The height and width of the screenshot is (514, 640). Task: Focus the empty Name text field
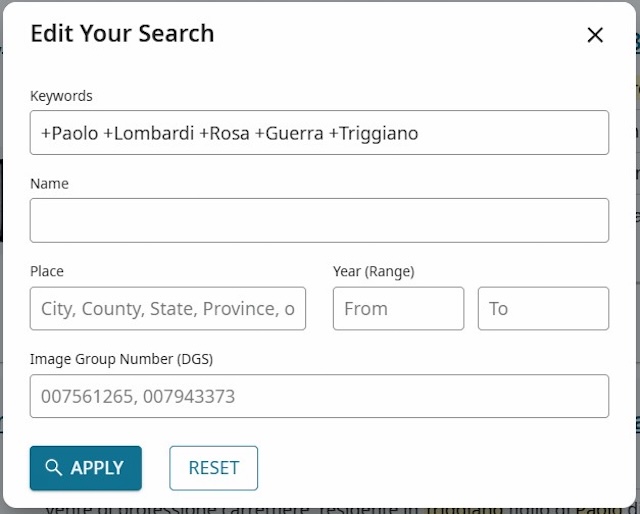pos(319,220)
